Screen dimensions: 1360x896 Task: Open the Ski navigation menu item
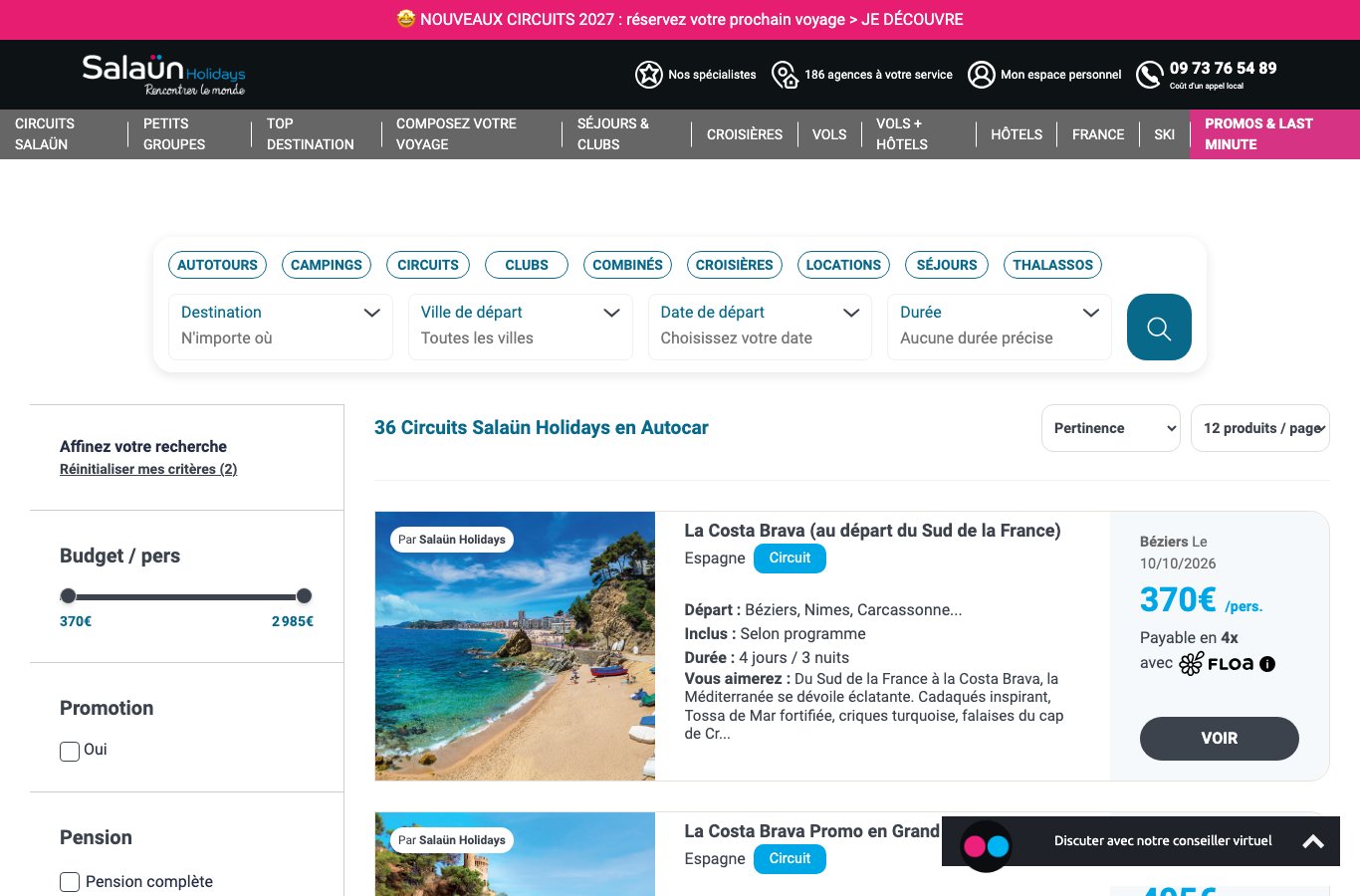(1165, 134)
